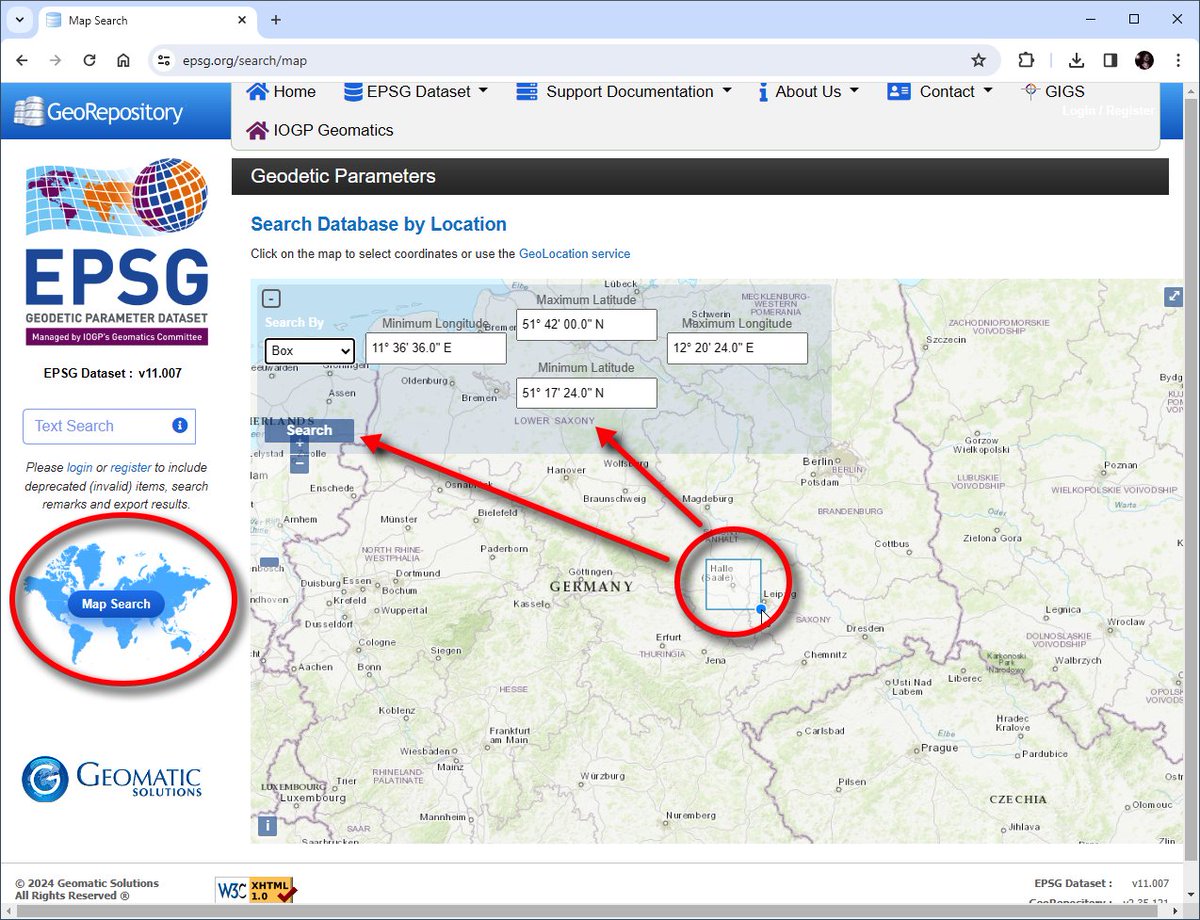The width and height of the screenshot is (1200, 920).
Task: Click Dresden on the map
Action: [863, 629]
